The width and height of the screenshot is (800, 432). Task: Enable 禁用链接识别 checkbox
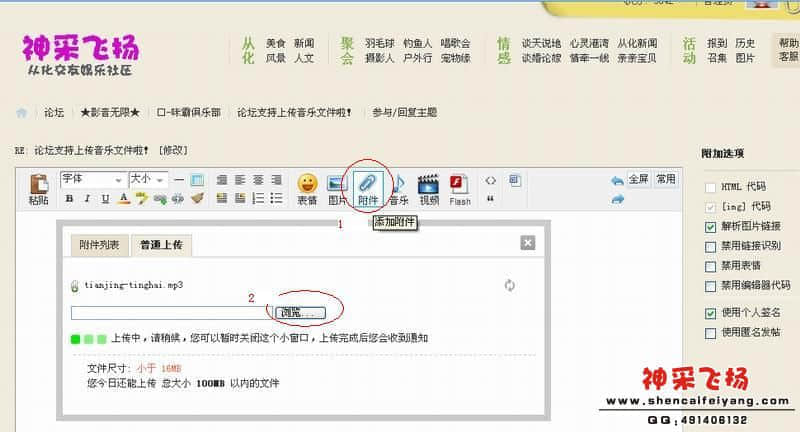point(710,247)
